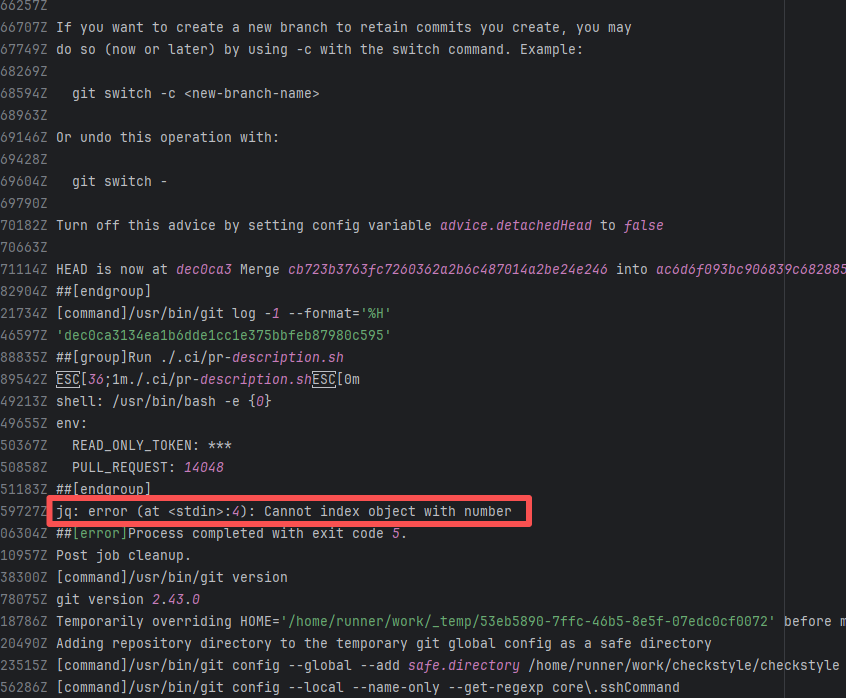Select the quoted full commit hash 'dec0ca3134ea…' line
Image resolution: width=846 pixels, height=698 pixels.
tap(224, 335)
